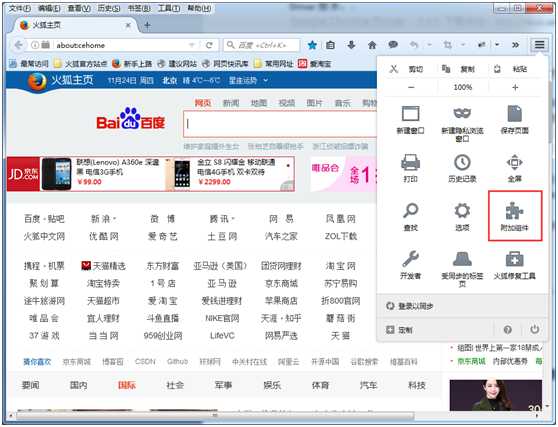Select the 地图 search category tab

click(x=259, y=103)
